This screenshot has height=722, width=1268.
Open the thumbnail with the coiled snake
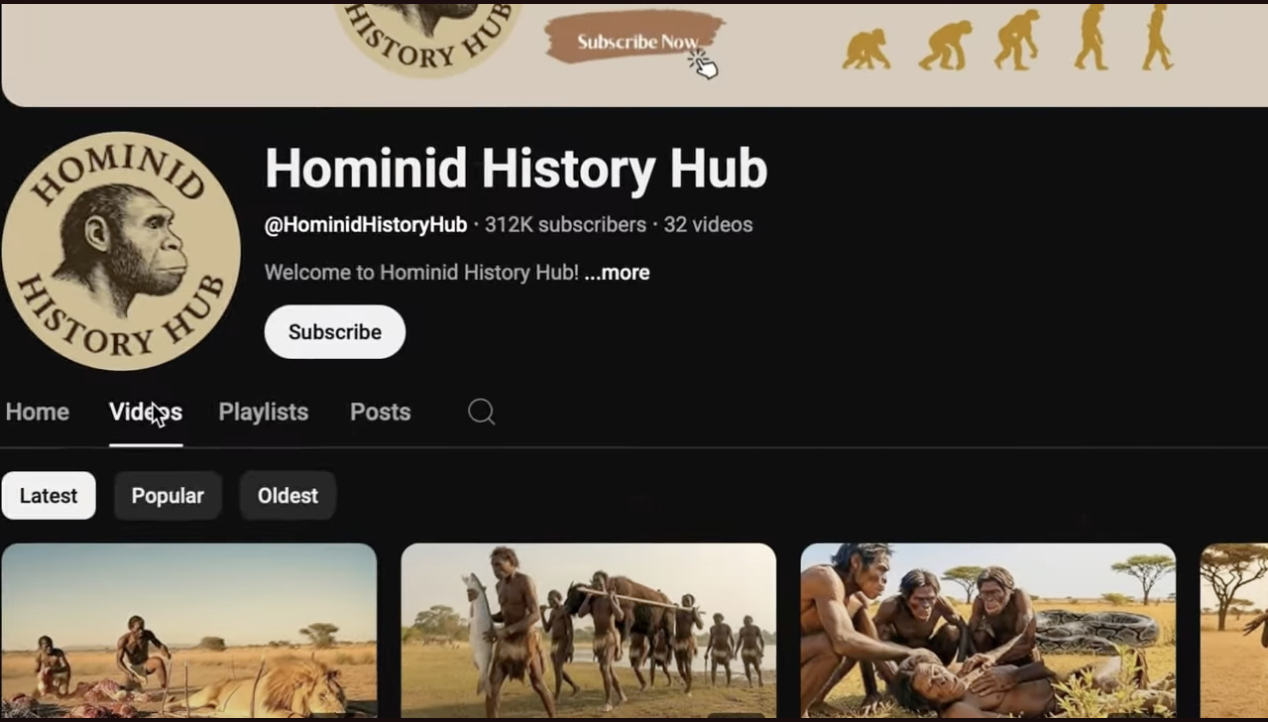coord(988,631)
